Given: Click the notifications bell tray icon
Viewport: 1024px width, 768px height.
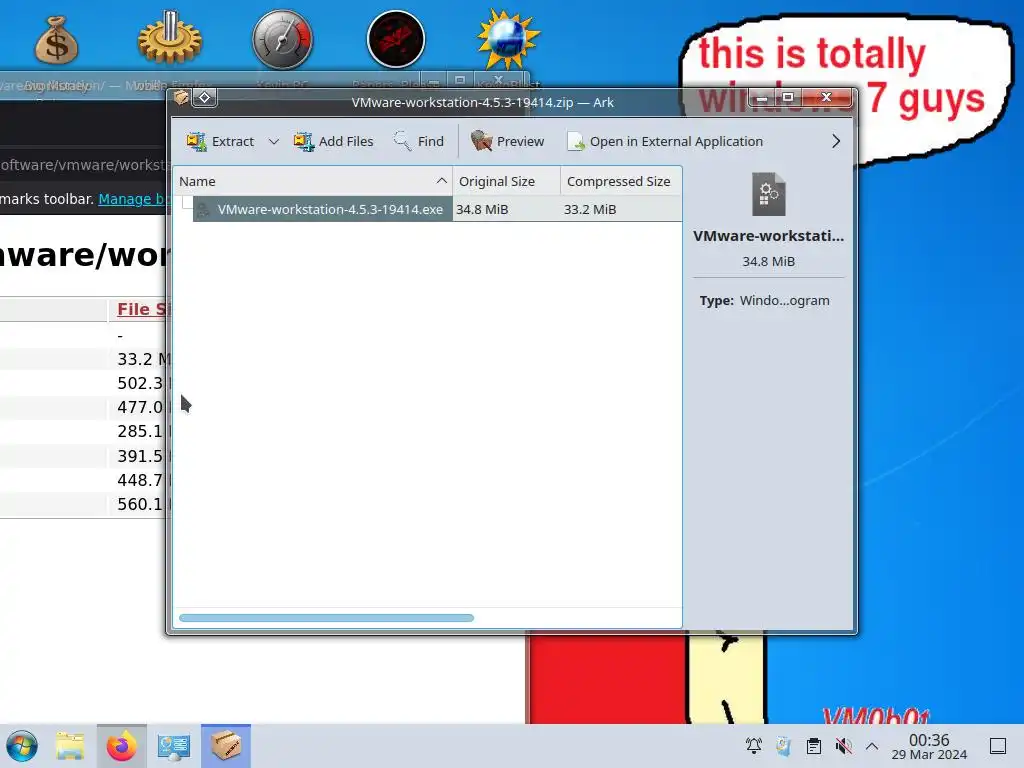Looking at the screenshot, I should point(754,746).
